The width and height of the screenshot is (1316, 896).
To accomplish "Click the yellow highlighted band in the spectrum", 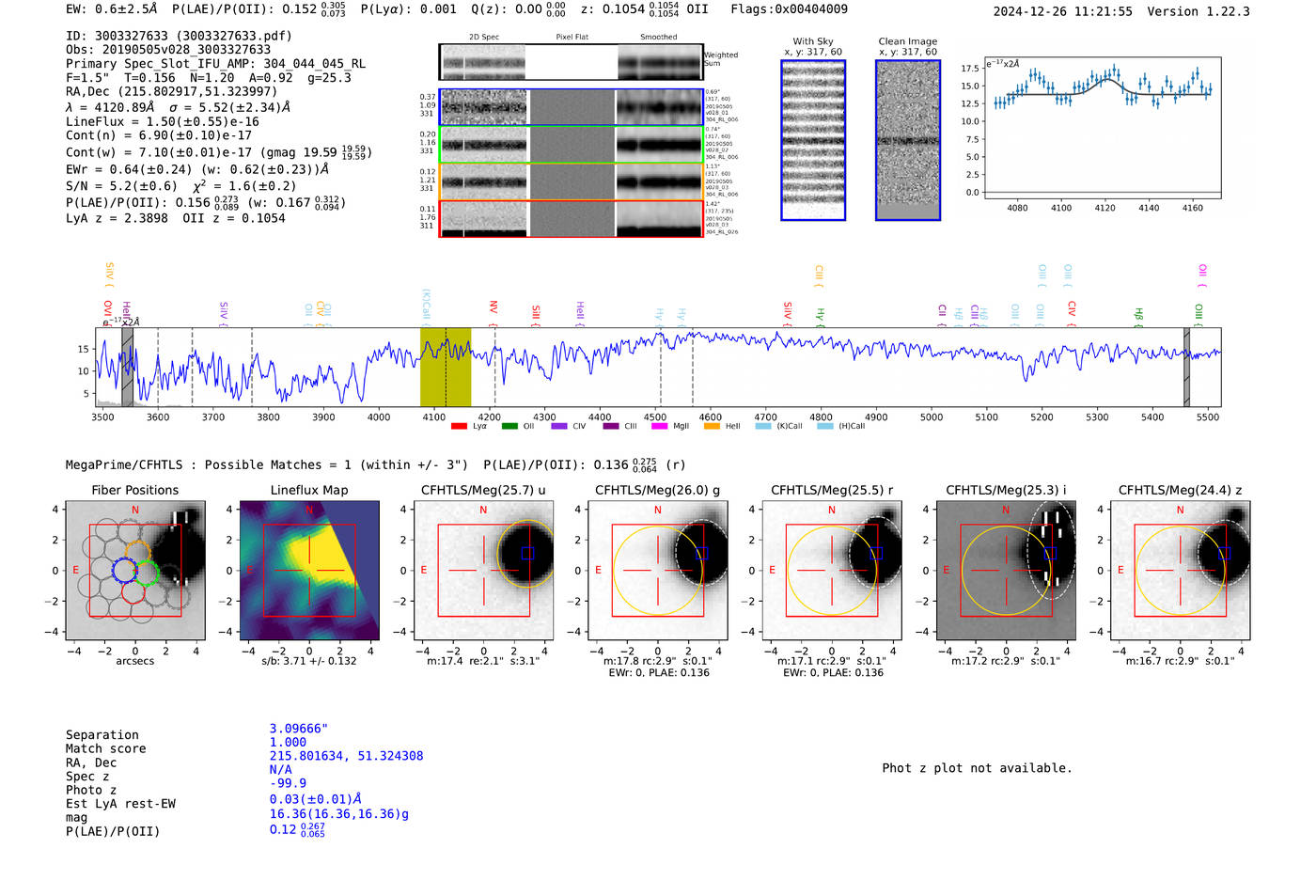I will click(x=446, y=367).
